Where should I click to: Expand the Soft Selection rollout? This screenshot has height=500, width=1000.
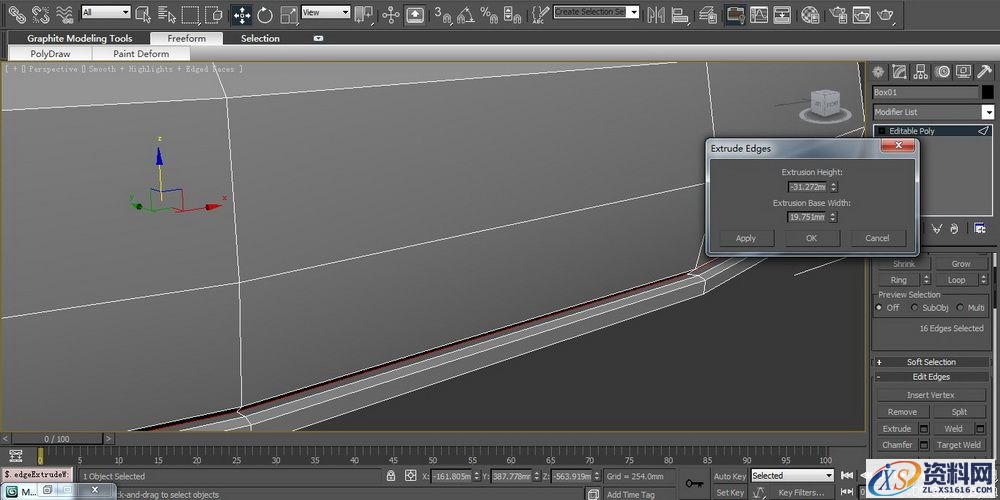click(x=931, y=362)
